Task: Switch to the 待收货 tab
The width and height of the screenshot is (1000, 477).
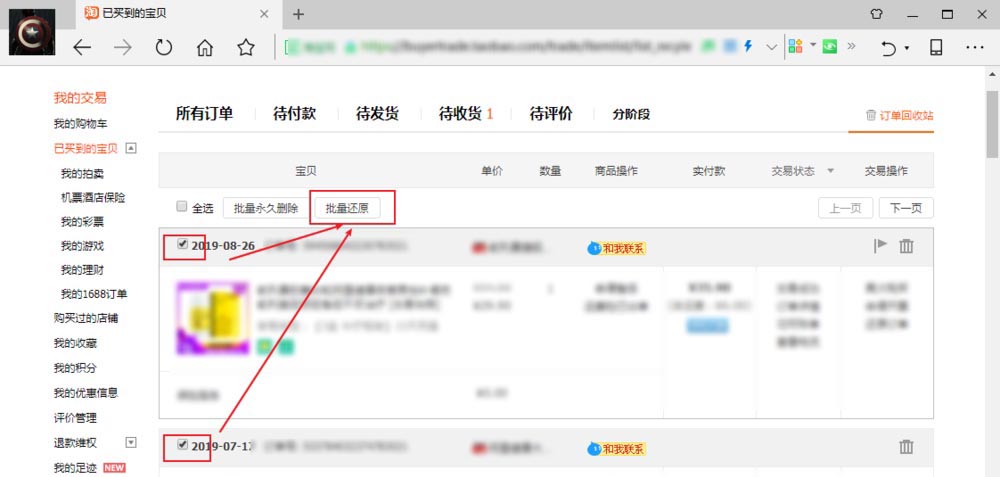Action: click(x=466, y=114)
